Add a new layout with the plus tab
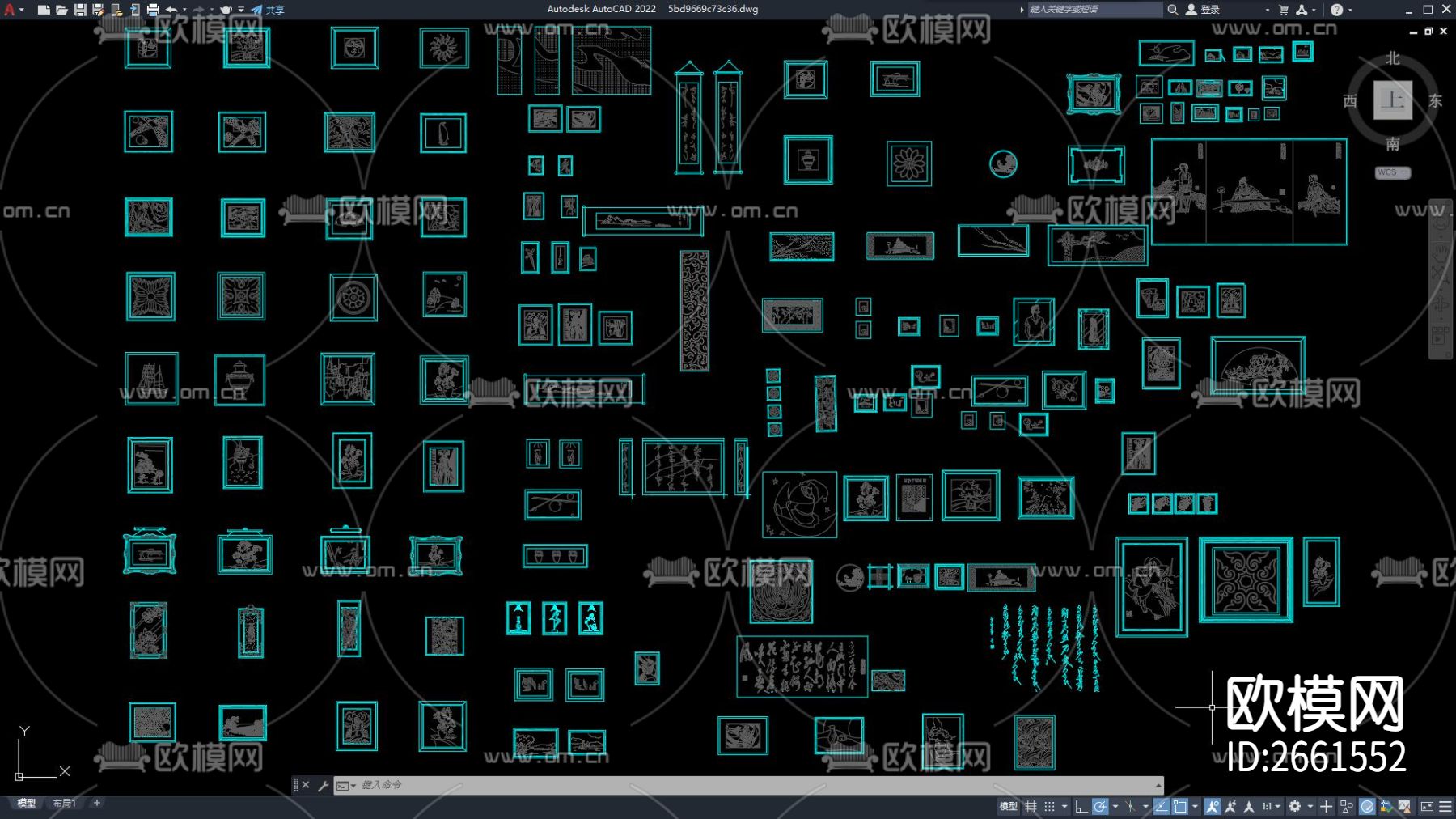The width and height of the screenshot is (1456, 819). click(97, 804)
